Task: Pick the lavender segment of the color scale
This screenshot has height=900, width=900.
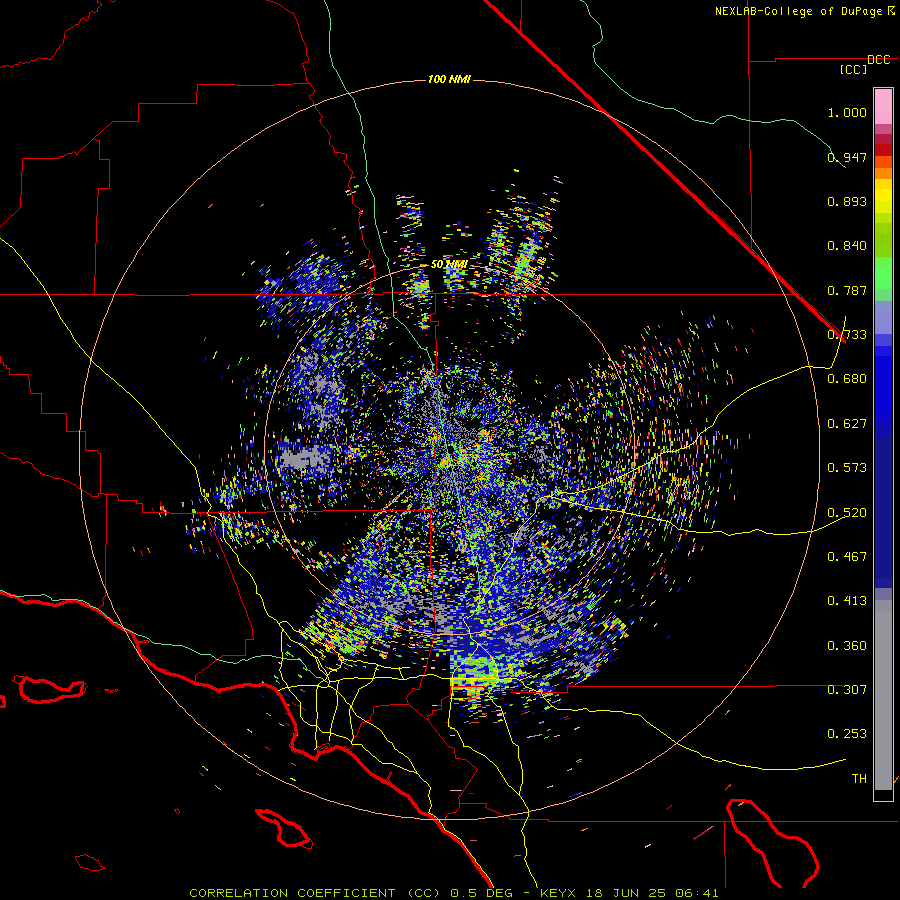Action: click(x=883, y=317)
